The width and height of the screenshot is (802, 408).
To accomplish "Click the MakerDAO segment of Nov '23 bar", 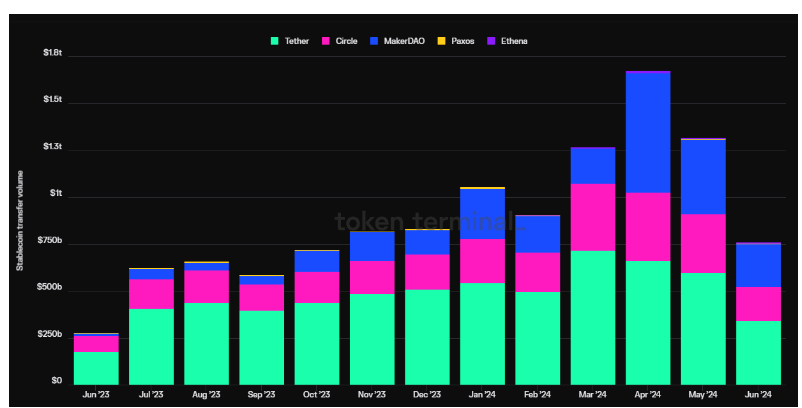I will [x=372, y=246].
